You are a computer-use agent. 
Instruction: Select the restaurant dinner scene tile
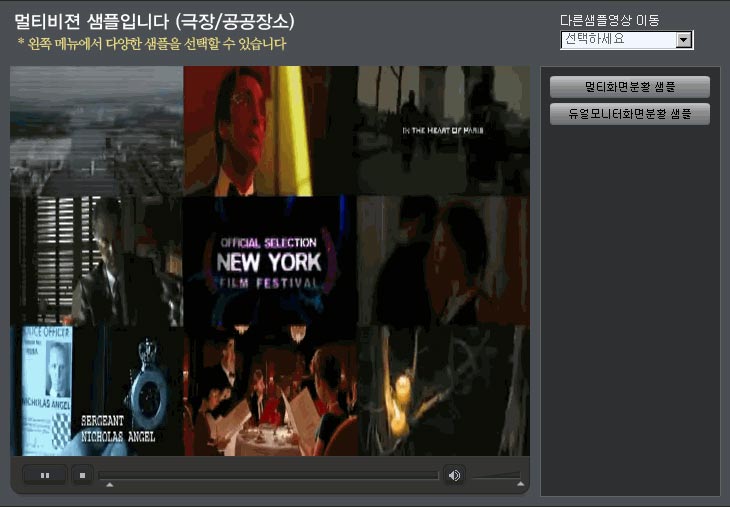tap(270, 391)
